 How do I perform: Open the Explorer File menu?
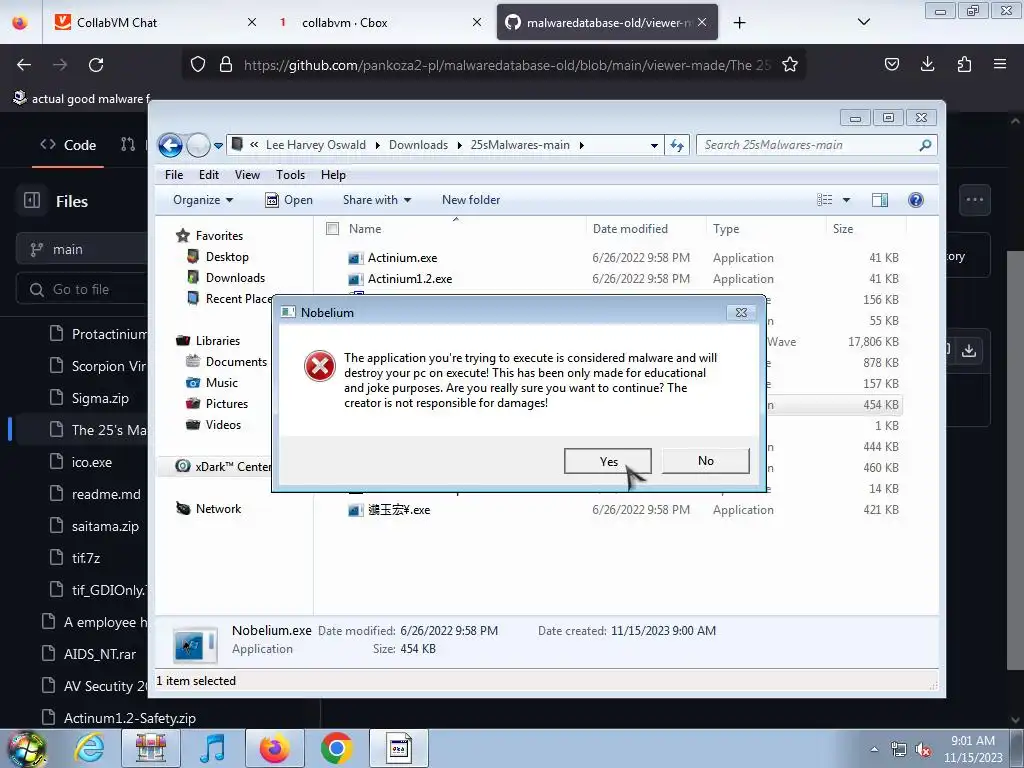[174, 175]
